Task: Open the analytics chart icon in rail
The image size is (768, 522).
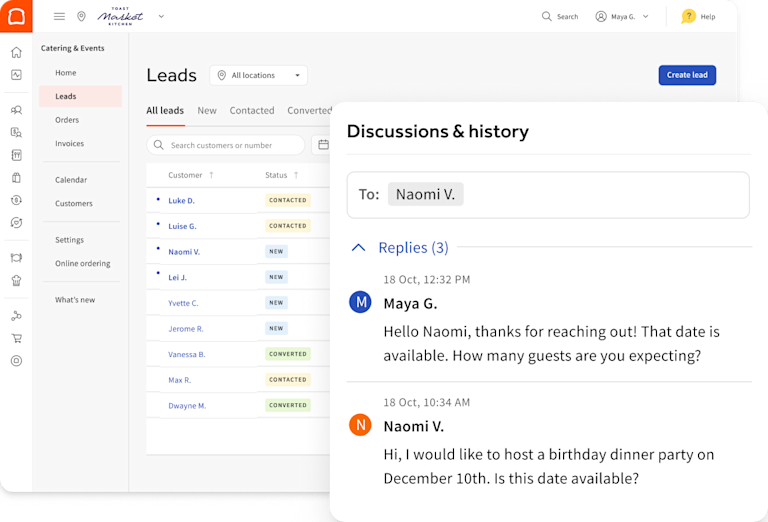Action: 16,75
